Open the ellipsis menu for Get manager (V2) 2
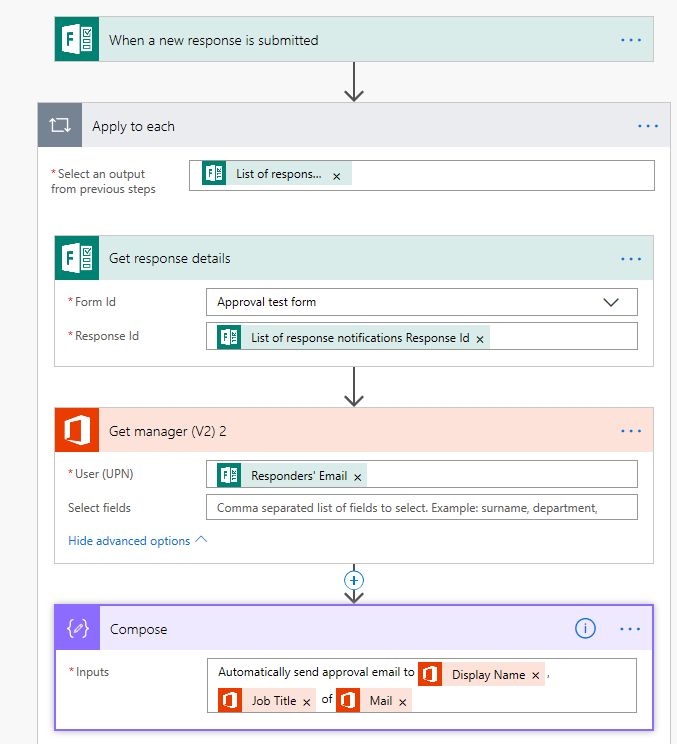 point(630,431)
